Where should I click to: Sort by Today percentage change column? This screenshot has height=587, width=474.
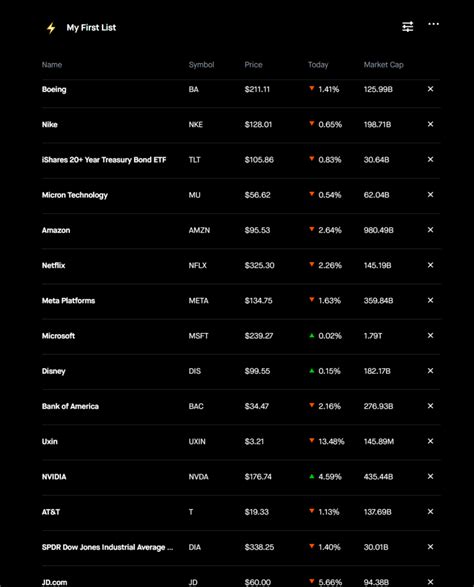pyautogui.click(x=318, y=65)
